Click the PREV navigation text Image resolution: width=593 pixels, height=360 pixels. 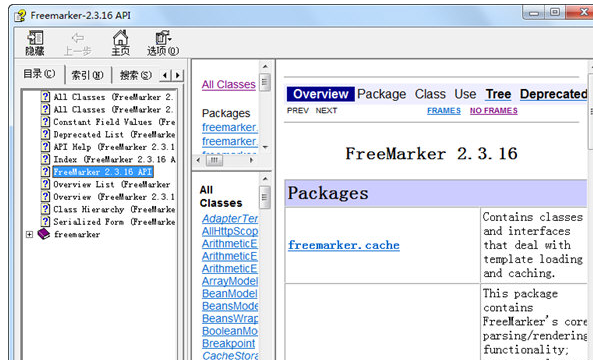tap(298, 111)
